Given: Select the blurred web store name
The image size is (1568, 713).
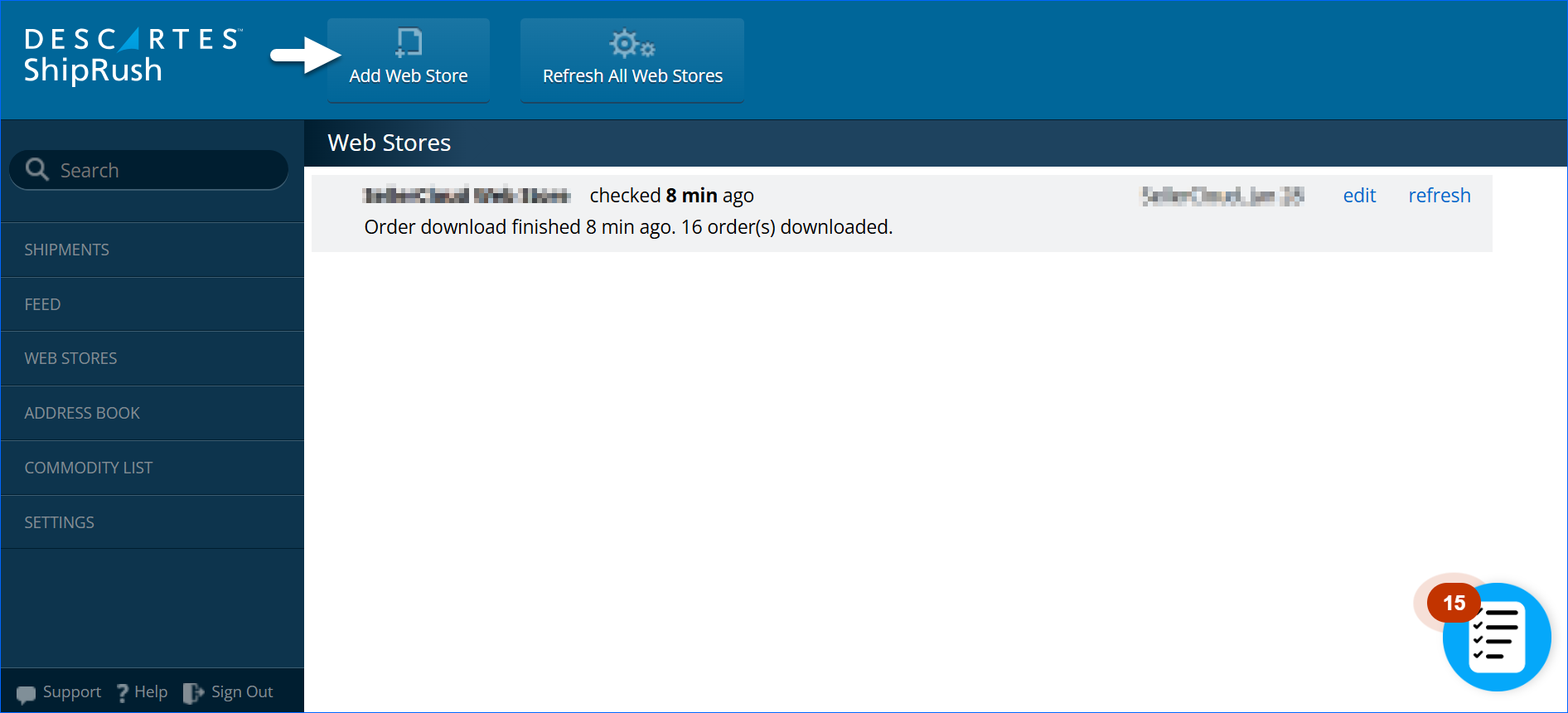Looking at the screenshot, I should coord(467,196).
